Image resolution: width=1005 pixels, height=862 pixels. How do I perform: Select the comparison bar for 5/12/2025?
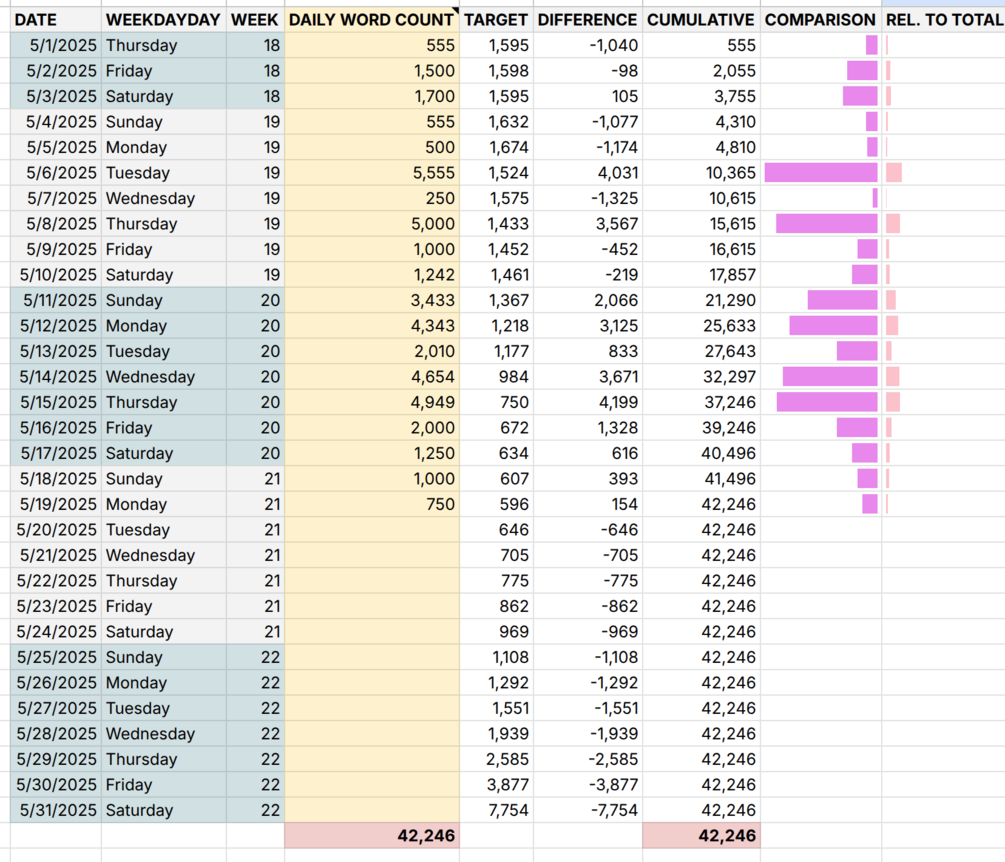(x=833, y=326)
